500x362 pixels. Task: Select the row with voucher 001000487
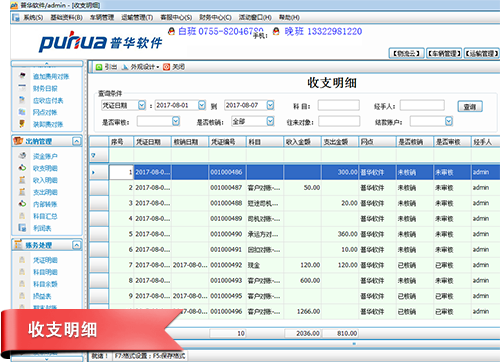tap(295, 188)
